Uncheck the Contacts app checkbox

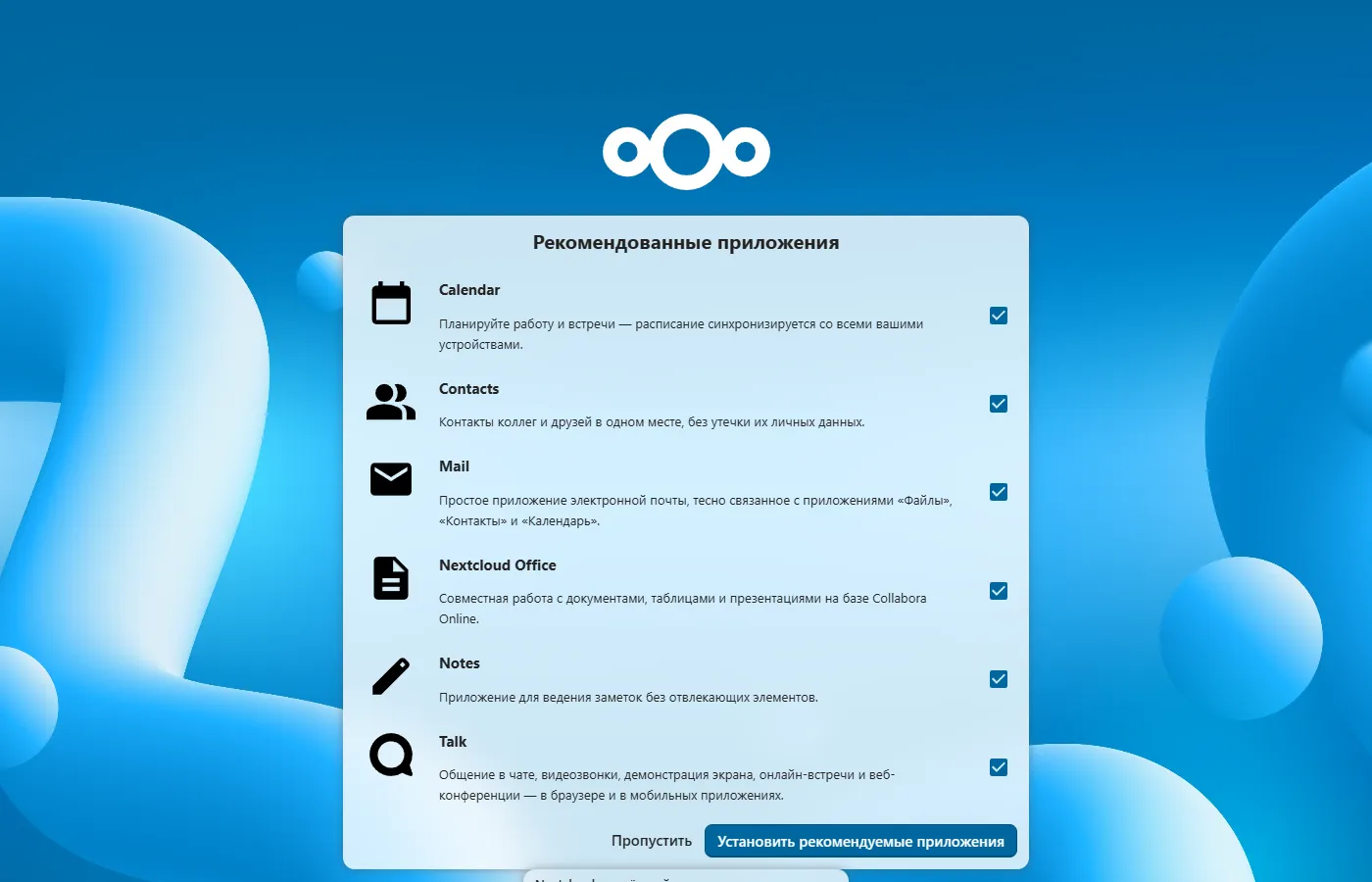(x=999, y=404)
